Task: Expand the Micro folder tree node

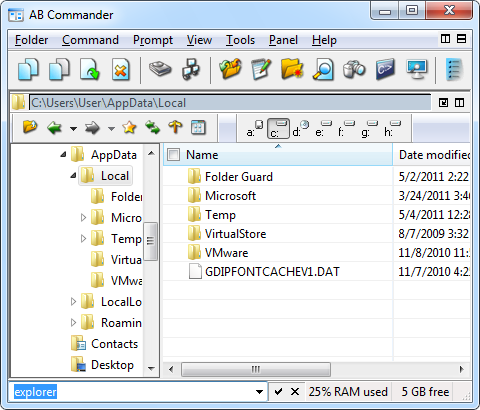Action: 83,218
